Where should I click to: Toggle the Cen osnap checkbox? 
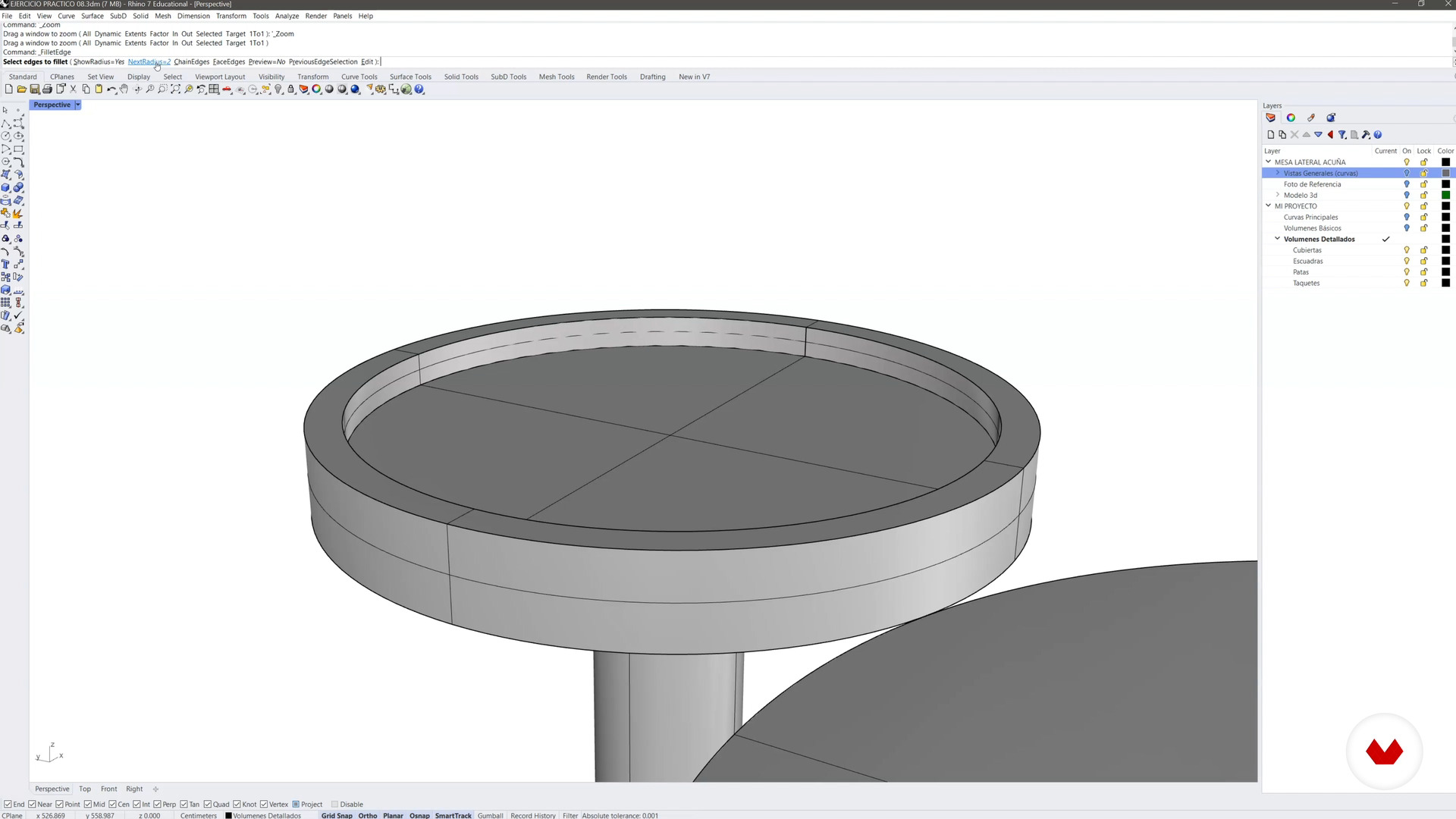(113, 805)
